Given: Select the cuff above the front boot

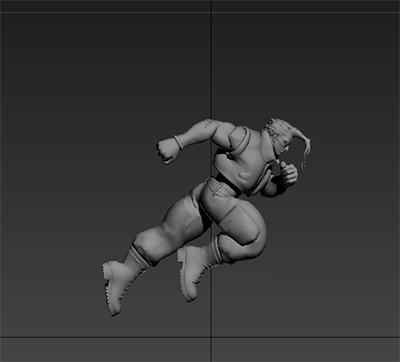Looking at the screenshot, I should 217,251.
